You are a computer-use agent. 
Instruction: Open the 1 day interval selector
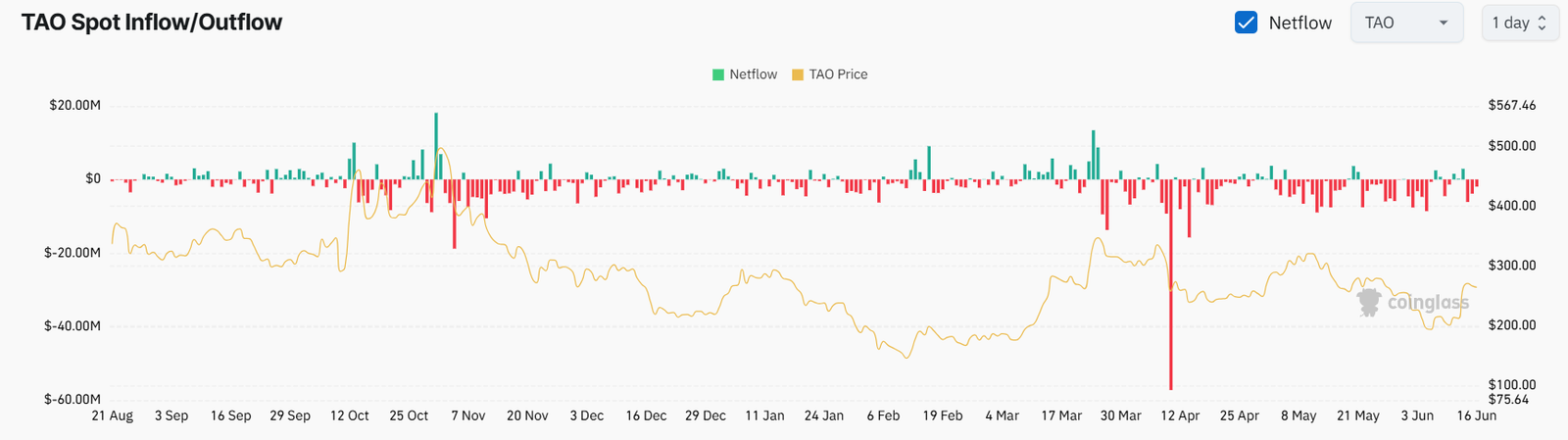pos(1519,23)
